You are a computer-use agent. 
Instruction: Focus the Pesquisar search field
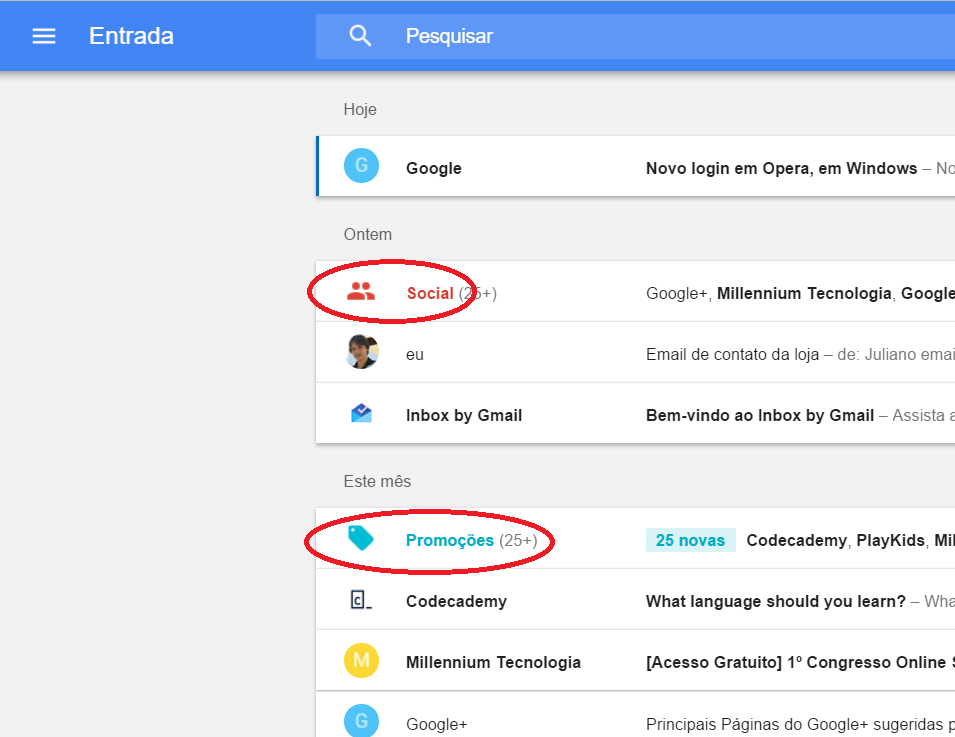click(635, 37)
